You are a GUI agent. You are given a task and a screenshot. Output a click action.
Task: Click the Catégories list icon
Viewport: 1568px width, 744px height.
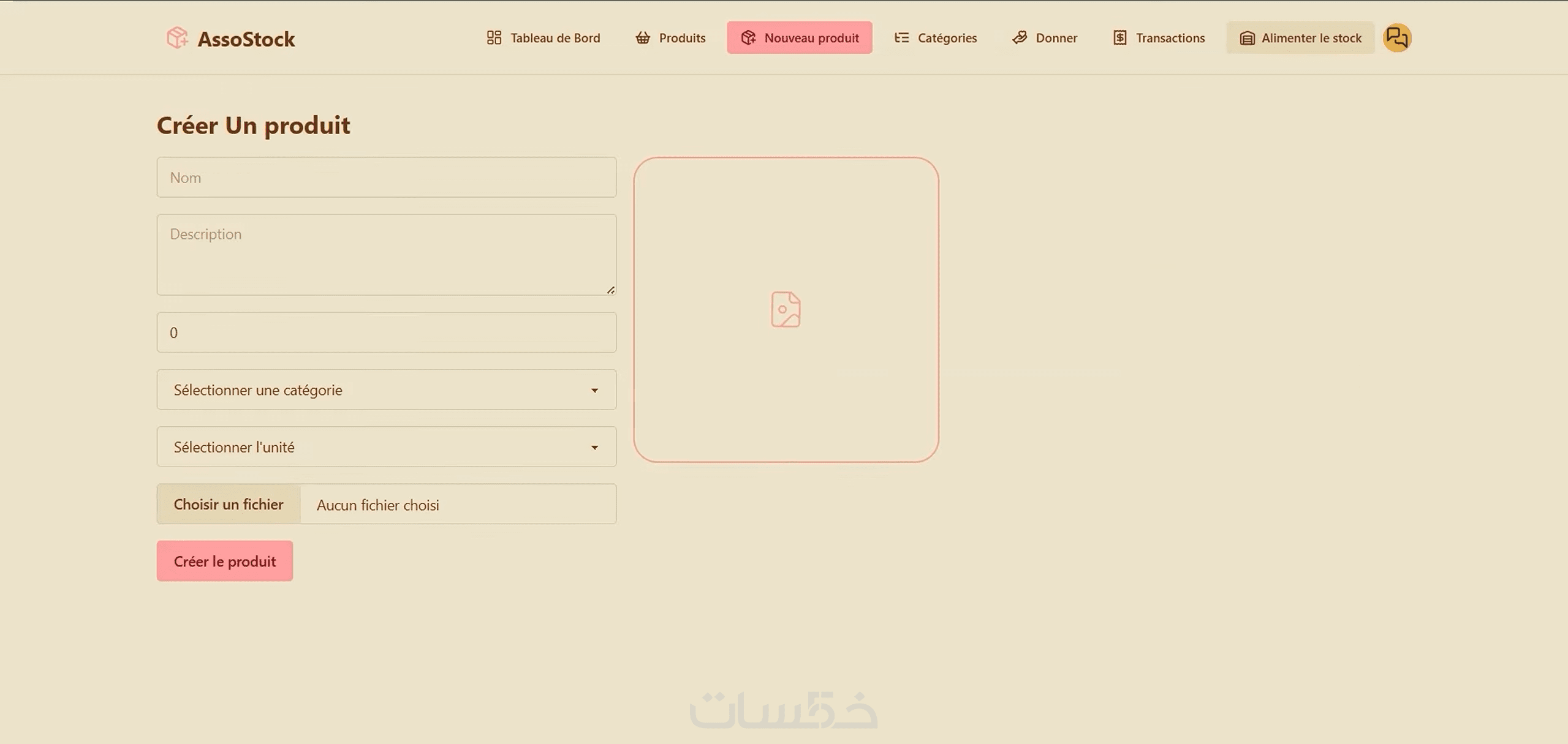[x=901, y=38]
